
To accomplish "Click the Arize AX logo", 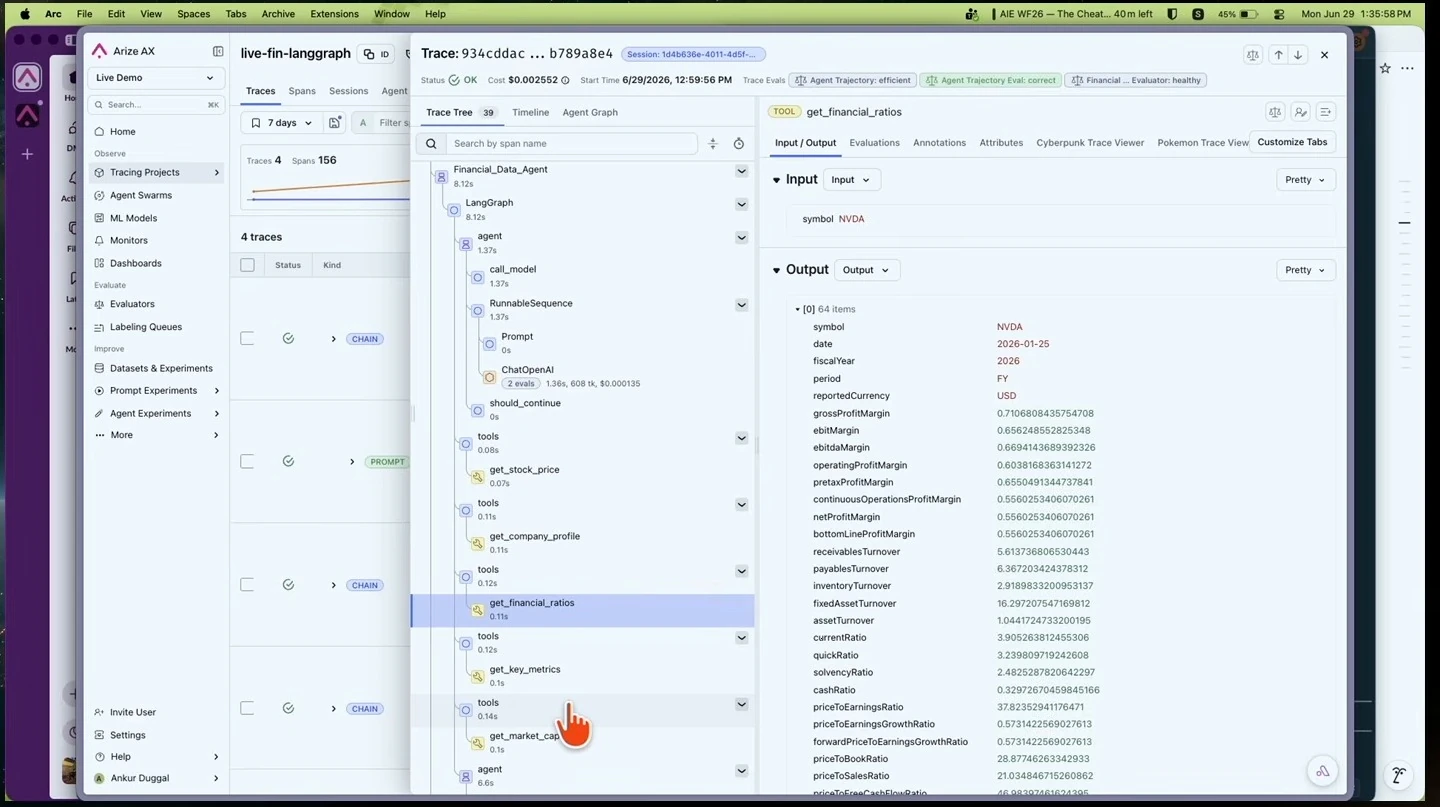I will 99,51.
